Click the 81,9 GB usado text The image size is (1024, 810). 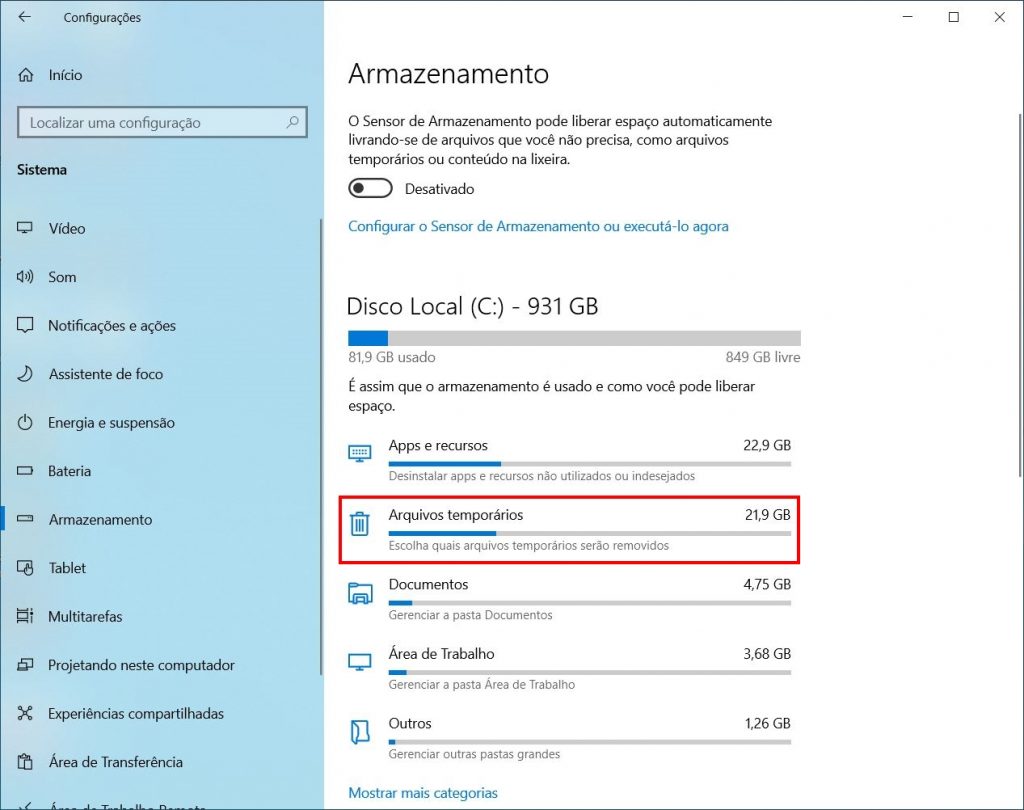point(392,357)
